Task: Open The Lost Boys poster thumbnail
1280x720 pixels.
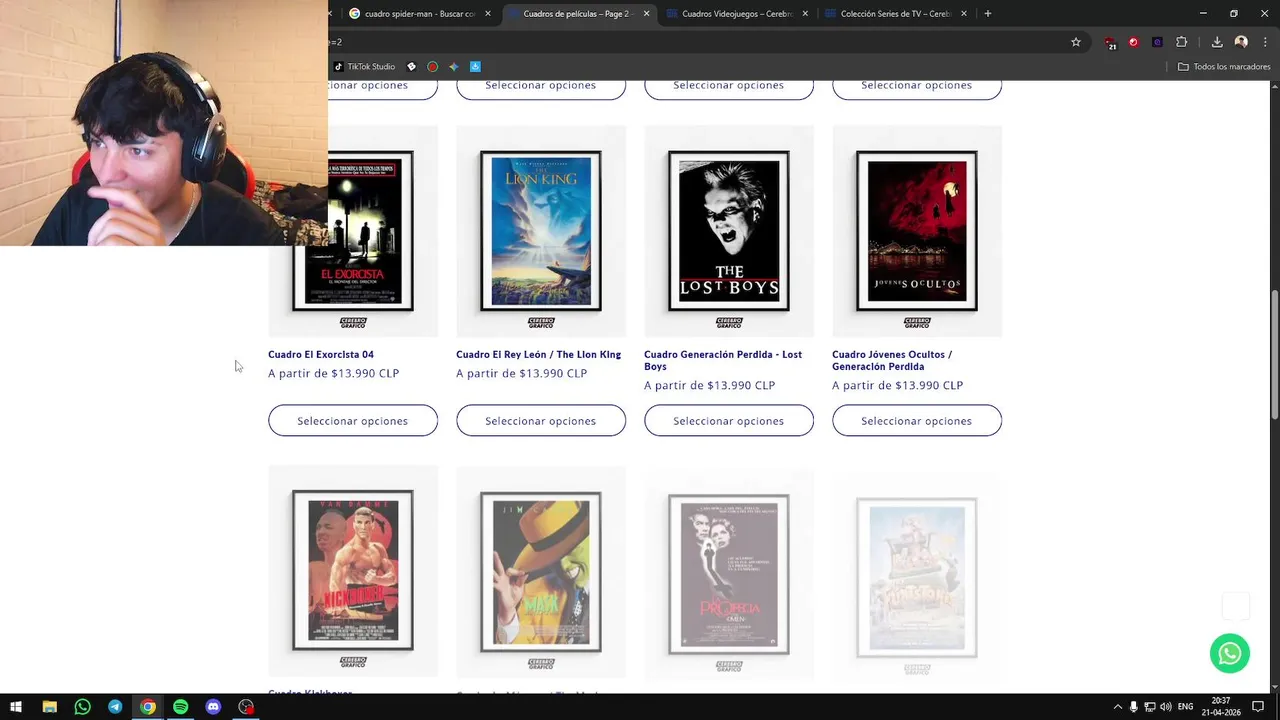Action: point(729,231)
